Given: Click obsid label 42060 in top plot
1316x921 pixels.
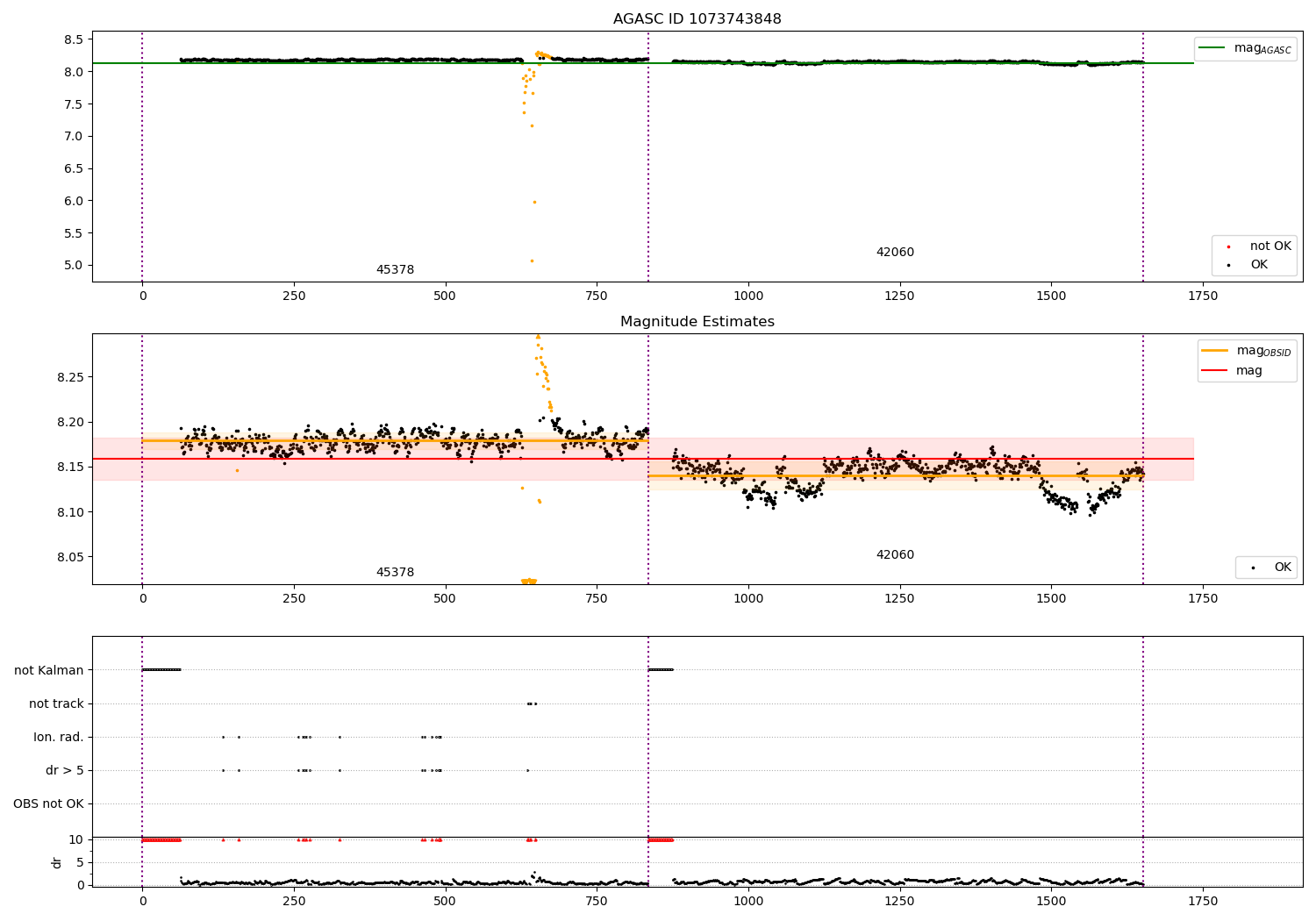Looking at the screenshot, I should 895,253.
